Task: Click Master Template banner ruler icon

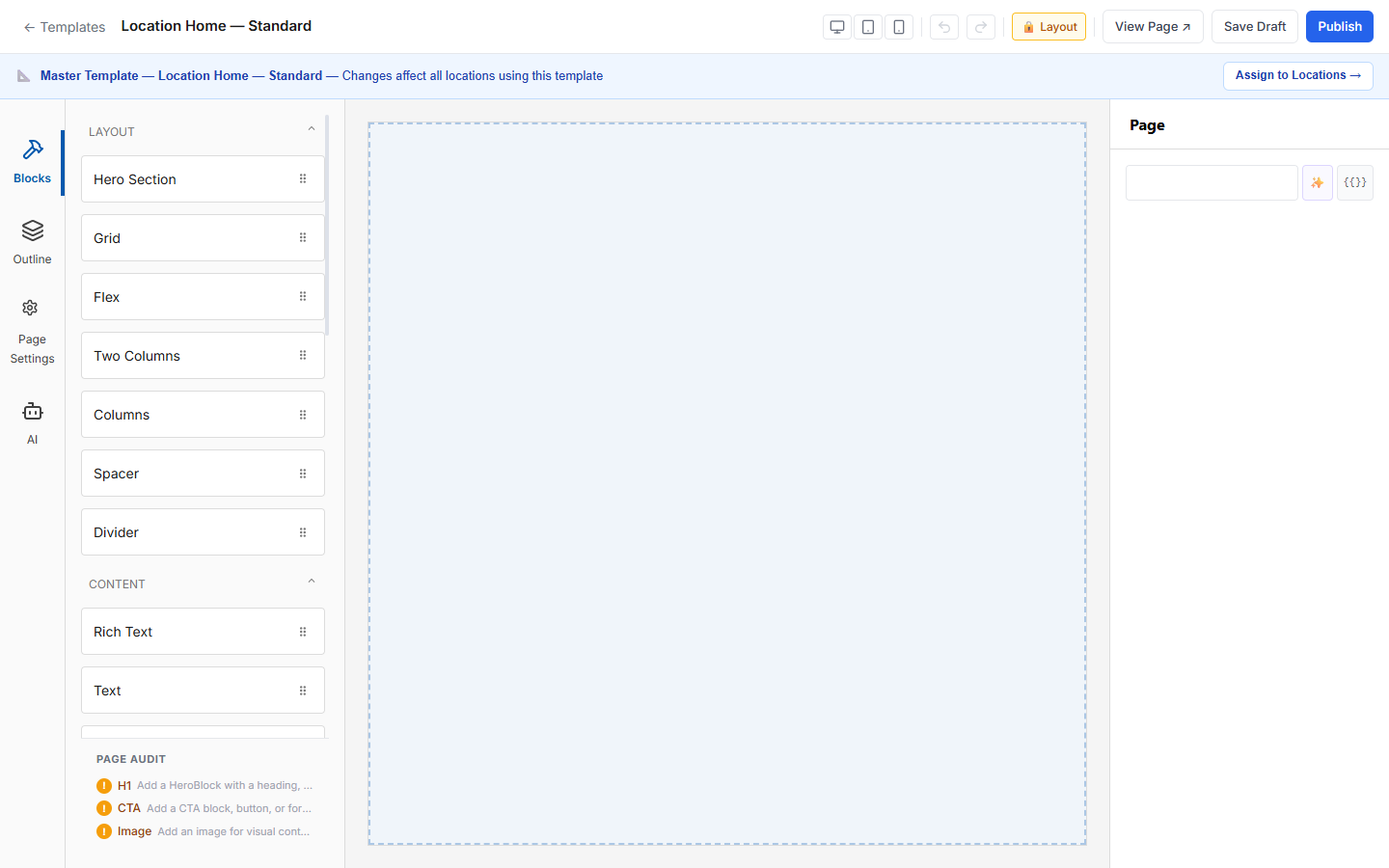Action: pyautogui.click(x=24, y=75)
